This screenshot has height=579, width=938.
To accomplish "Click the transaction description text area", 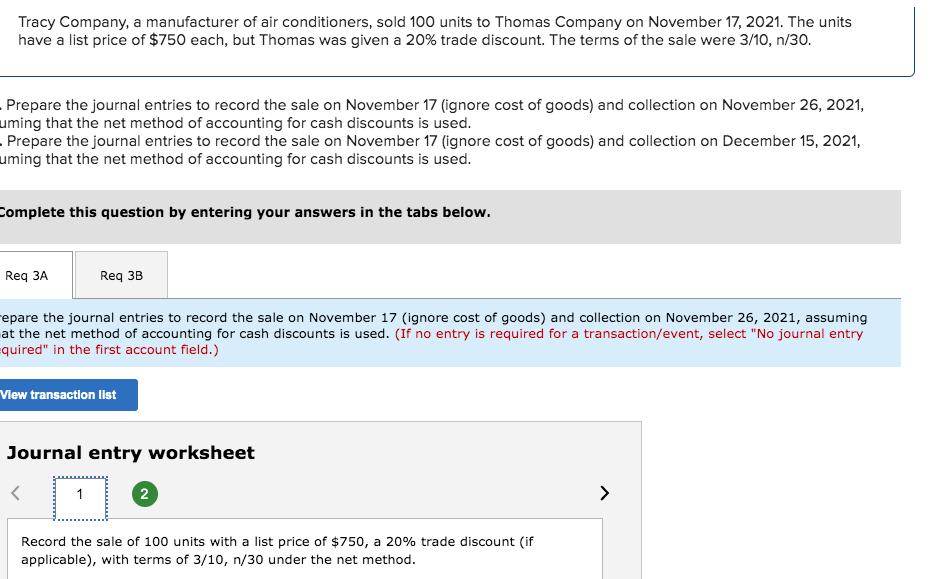I will [x=300, y=550].
